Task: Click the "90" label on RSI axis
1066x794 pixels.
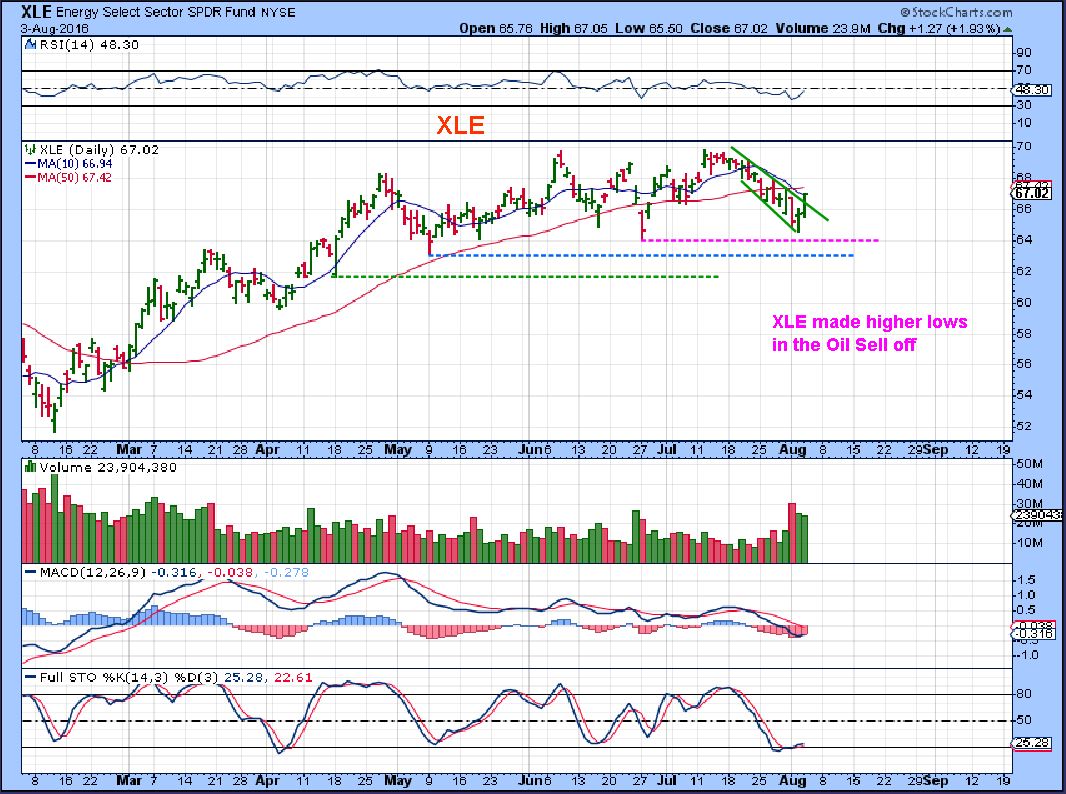Action: tap(1025, 52)
